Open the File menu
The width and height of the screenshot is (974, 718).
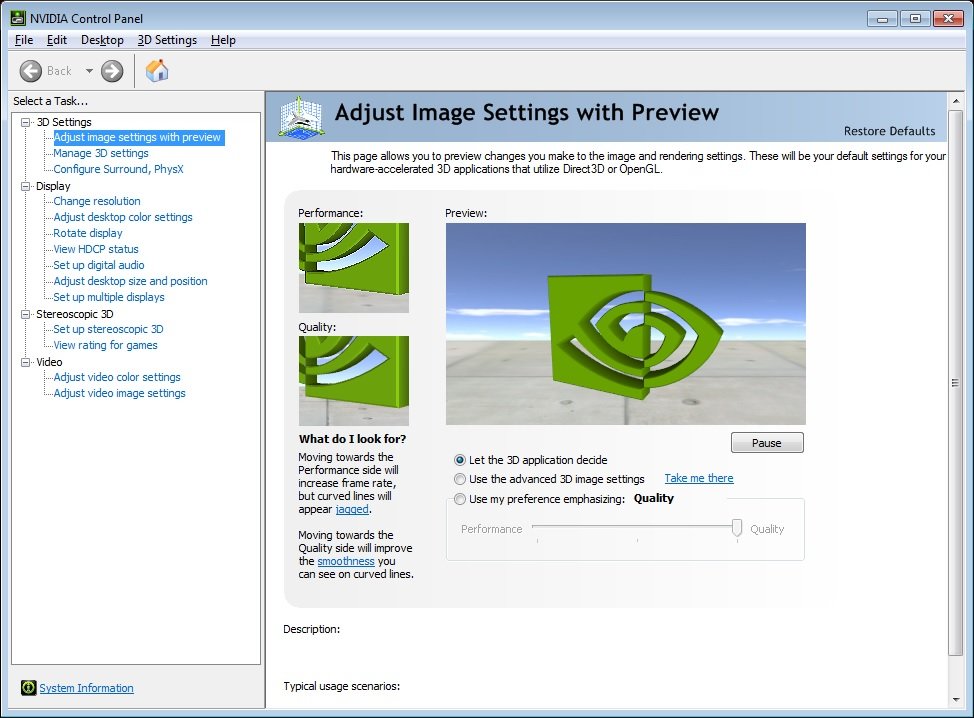click(24, 40)
